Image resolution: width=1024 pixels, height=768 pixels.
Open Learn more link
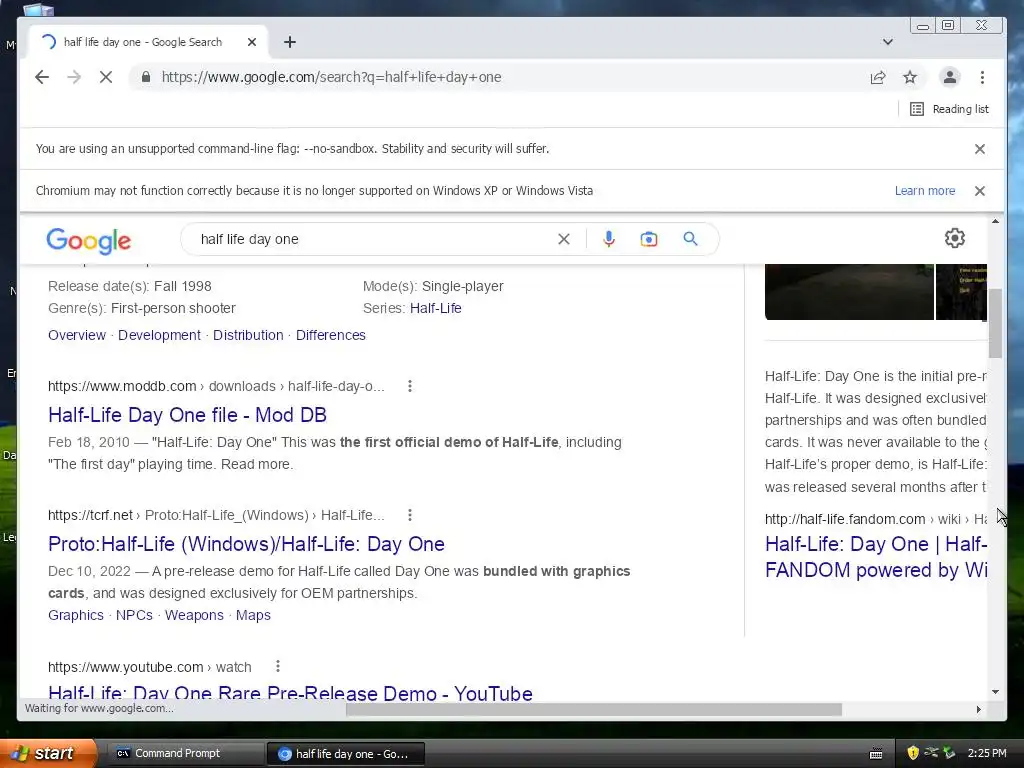(925, 191)
